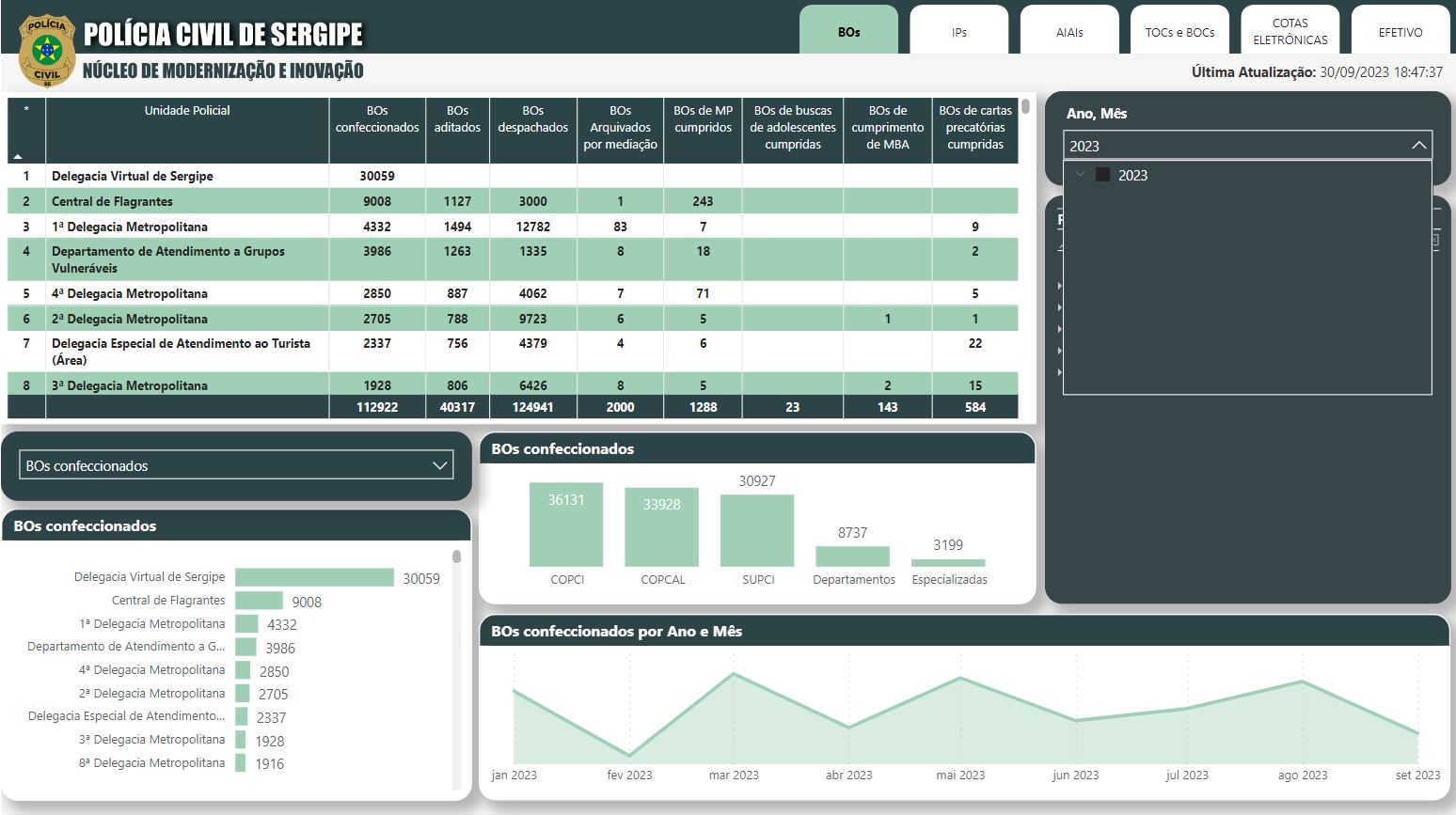1456x815 pixels.
Task: Sort table by BOs despachados header
Action: (x=532, y=119)
